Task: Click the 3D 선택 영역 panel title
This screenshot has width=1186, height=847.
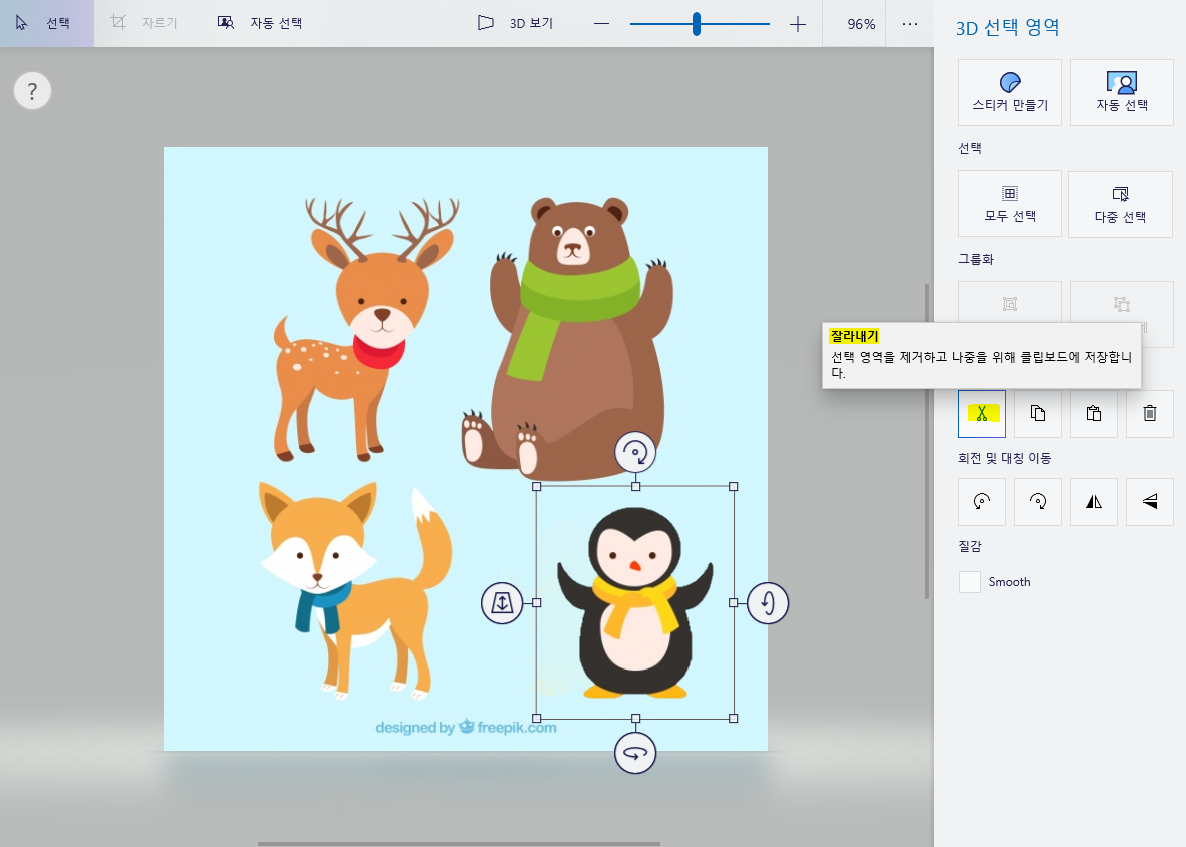Action: tap(1007, 27)
